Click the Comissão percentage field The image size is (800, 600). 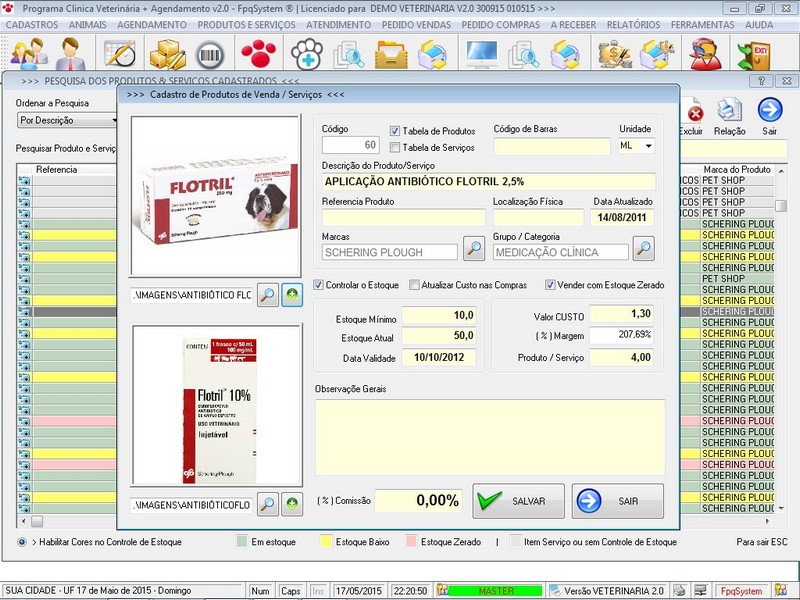click(x=418, y=501)
